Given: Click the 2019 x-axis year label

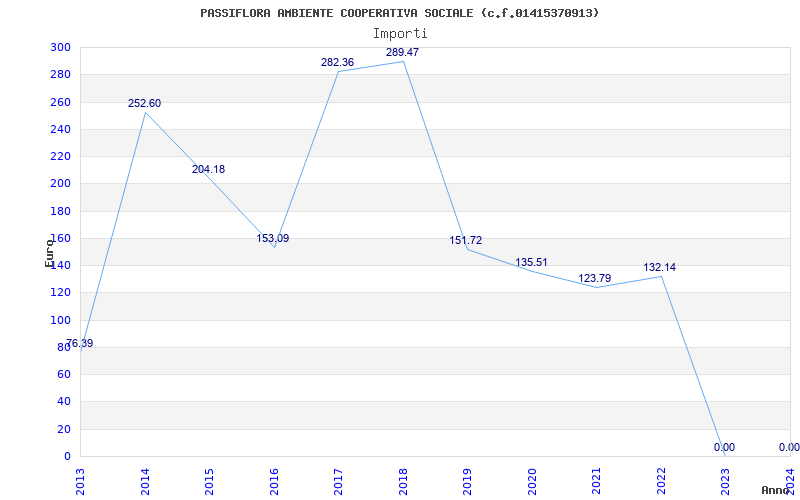Looking at the screenshot, I should tap(467, 481).
